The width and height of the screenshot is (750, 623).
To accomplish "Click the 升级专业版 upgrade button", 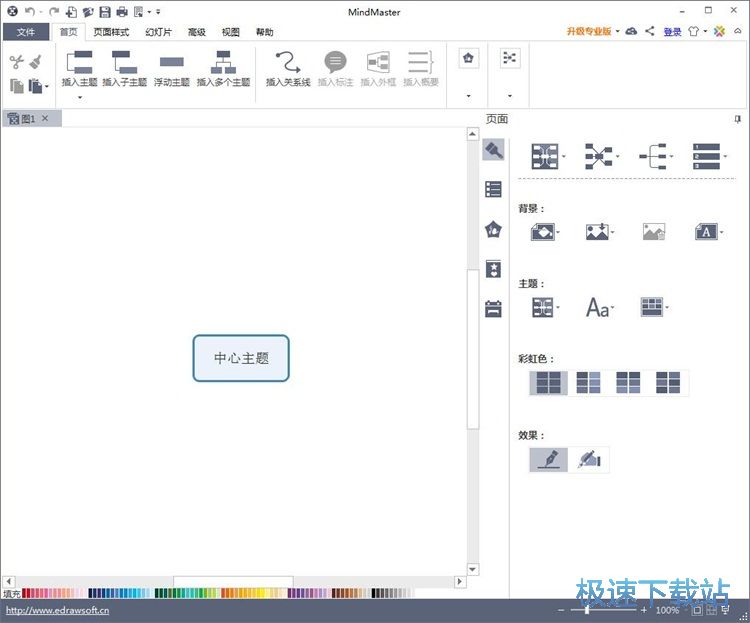I will tap(592, 32).
